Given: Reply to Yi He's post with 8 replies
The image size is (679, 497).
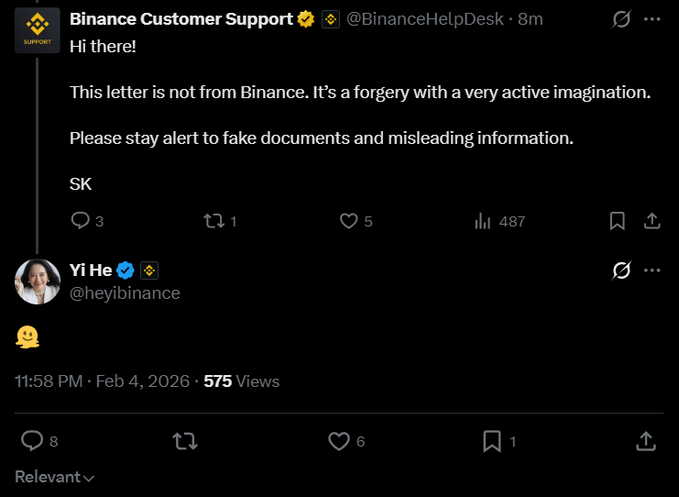Looking at the screenshot, I should (32, 440).
